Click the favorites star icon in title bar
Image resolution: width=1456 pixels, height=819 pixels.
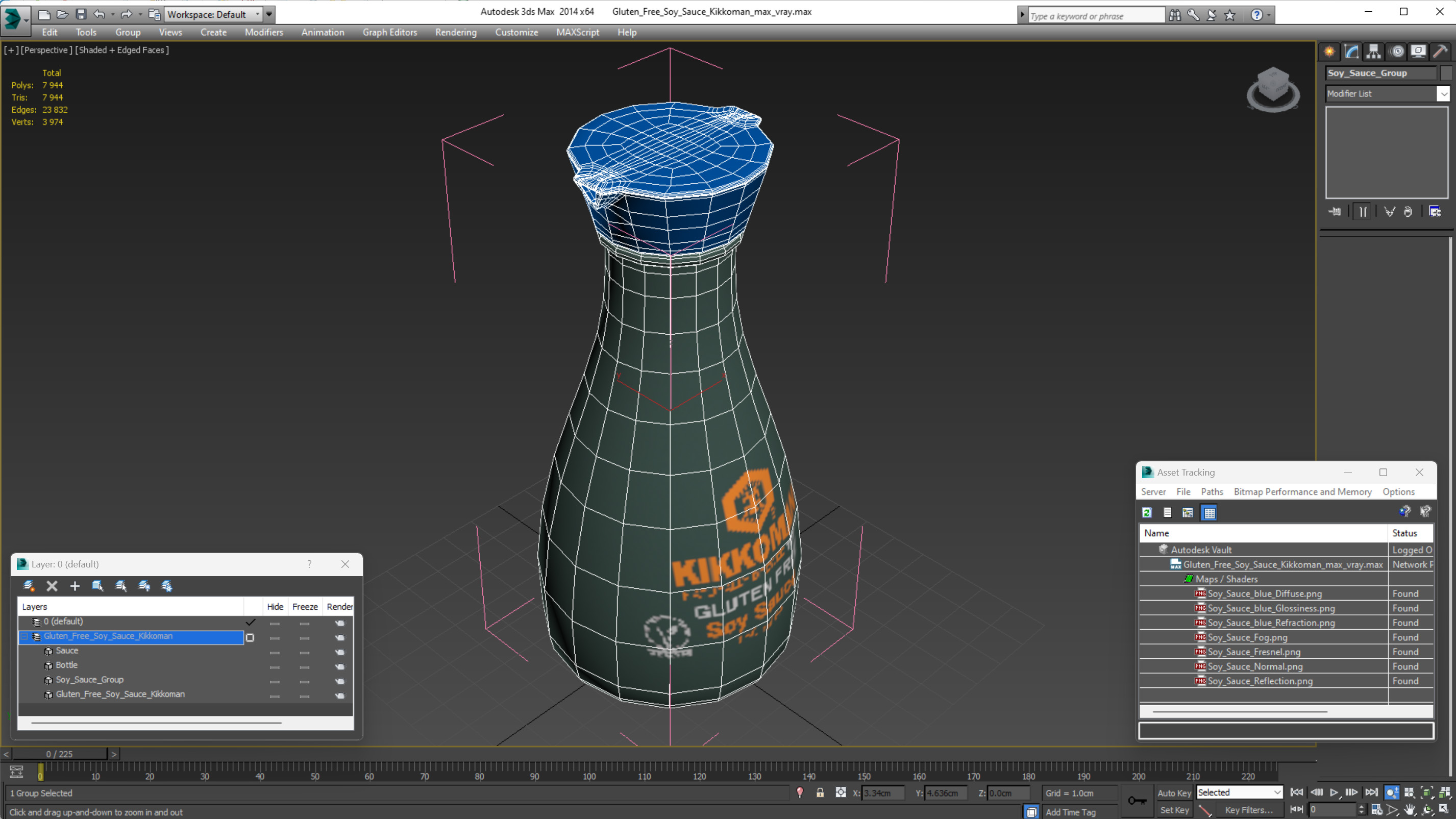point(1230,15)
